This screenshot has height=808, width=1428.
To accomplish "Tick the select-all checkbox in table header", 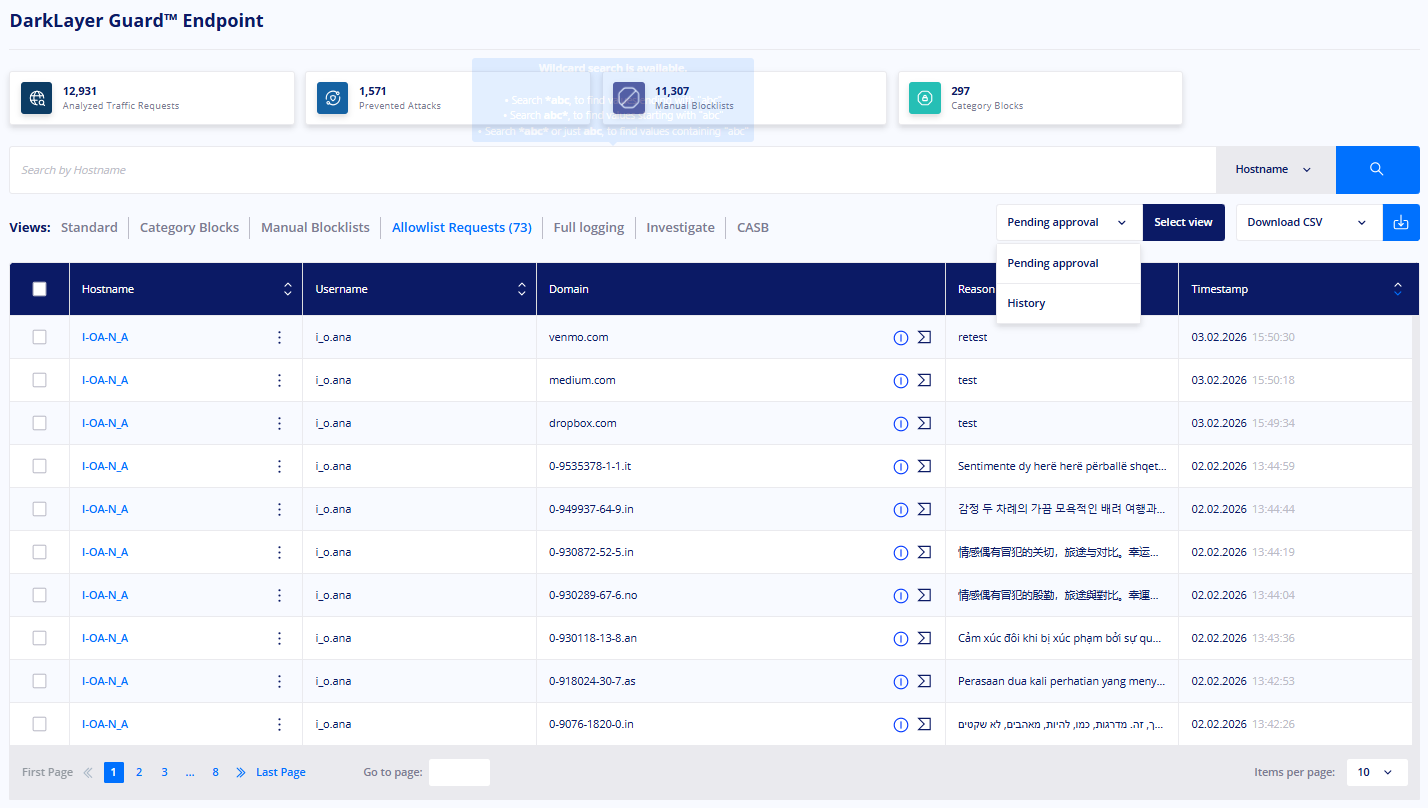I will point(40,289).
